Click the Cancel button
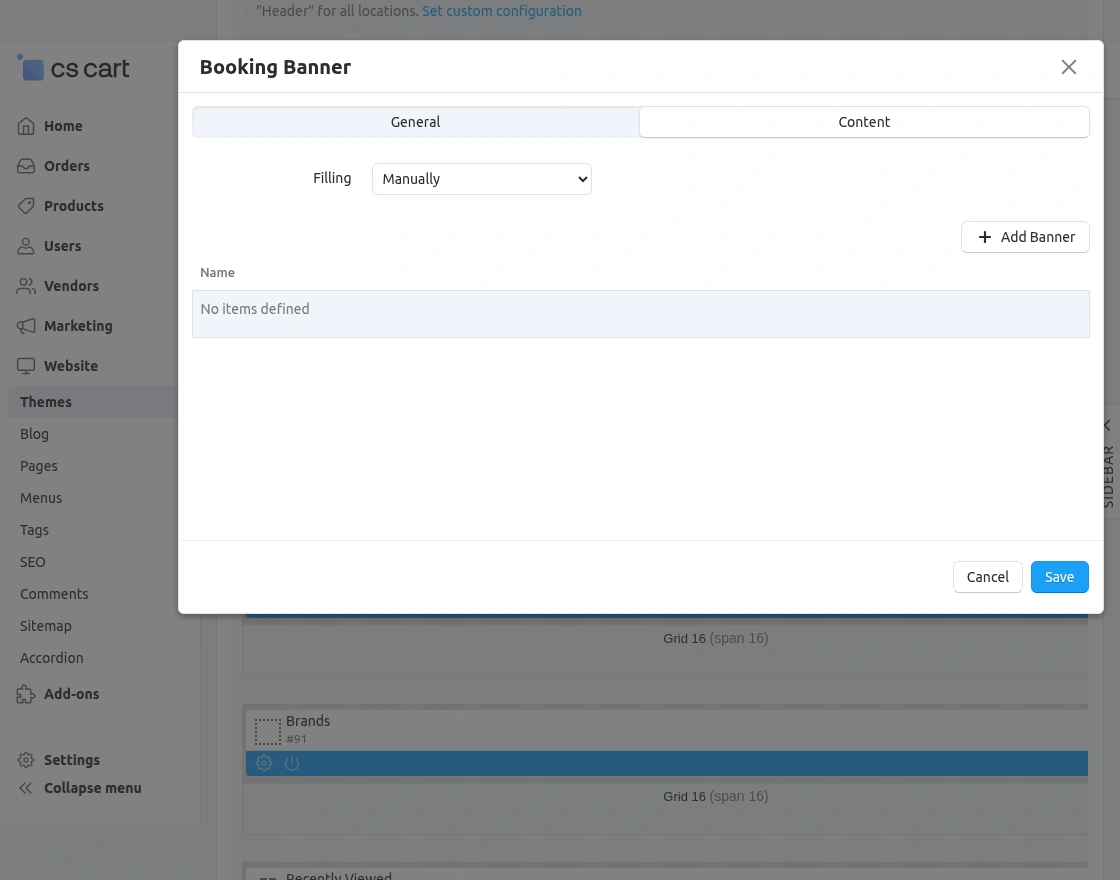 click(988, 577)
